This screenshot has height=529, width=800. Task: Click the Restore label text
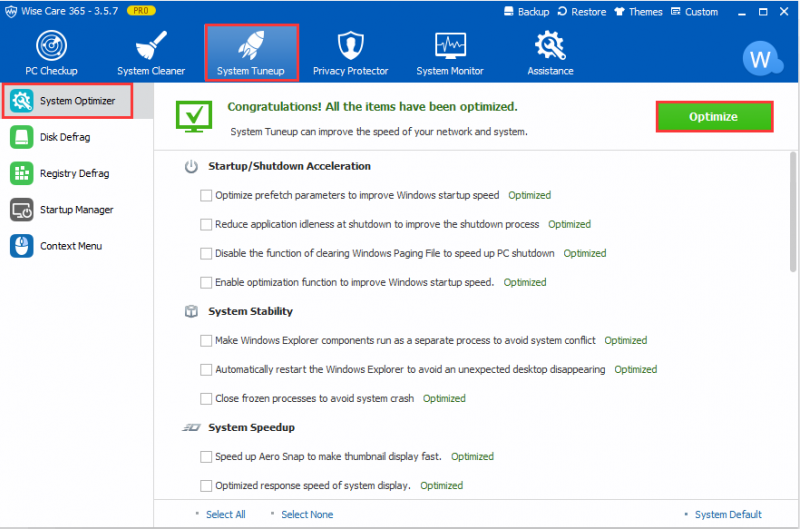588,11
